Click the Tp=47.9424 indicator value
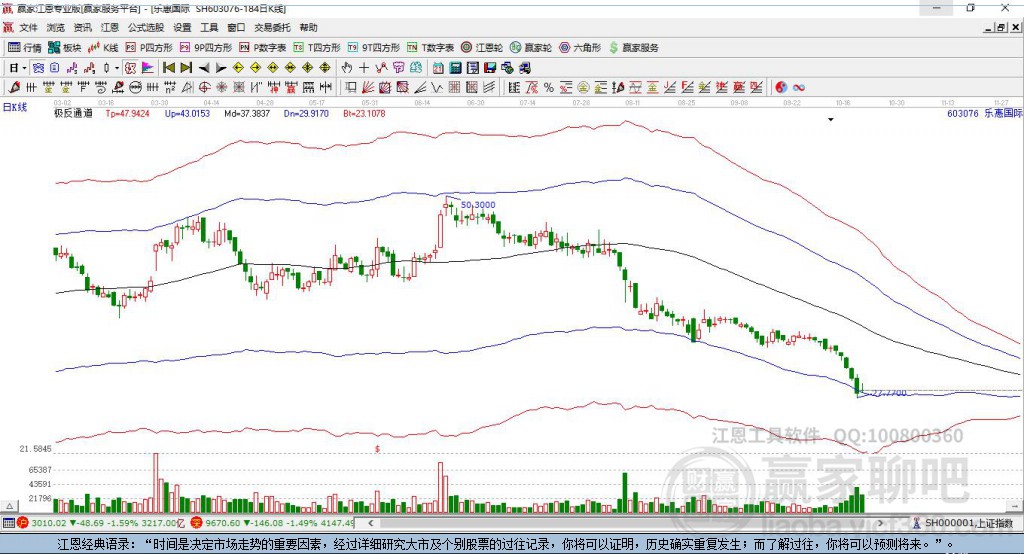1024x554 pixels. [x=127, y=113]
